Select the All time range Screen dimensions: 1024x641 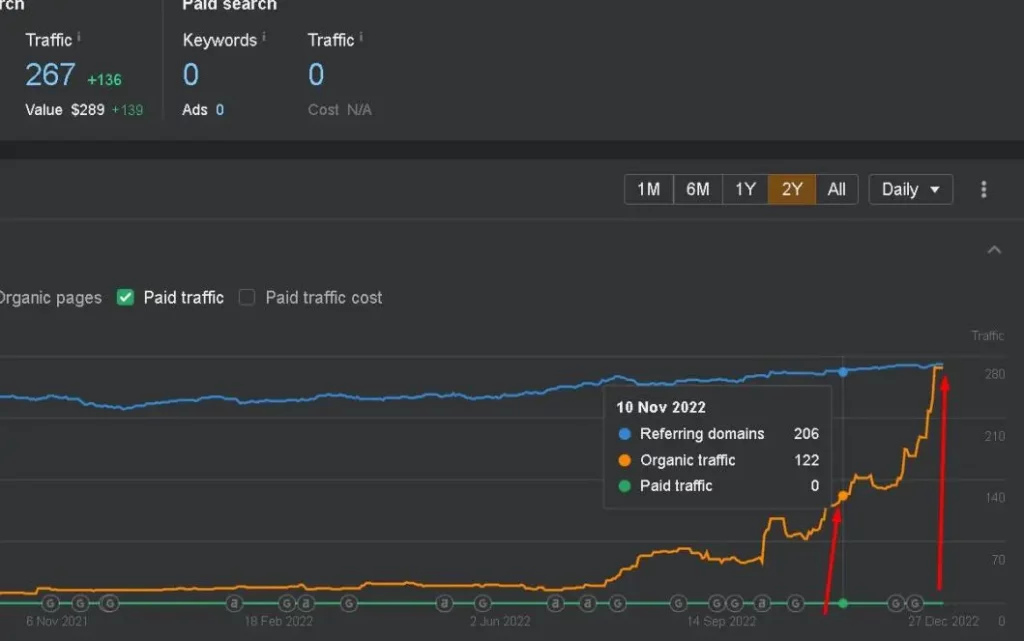837,189
